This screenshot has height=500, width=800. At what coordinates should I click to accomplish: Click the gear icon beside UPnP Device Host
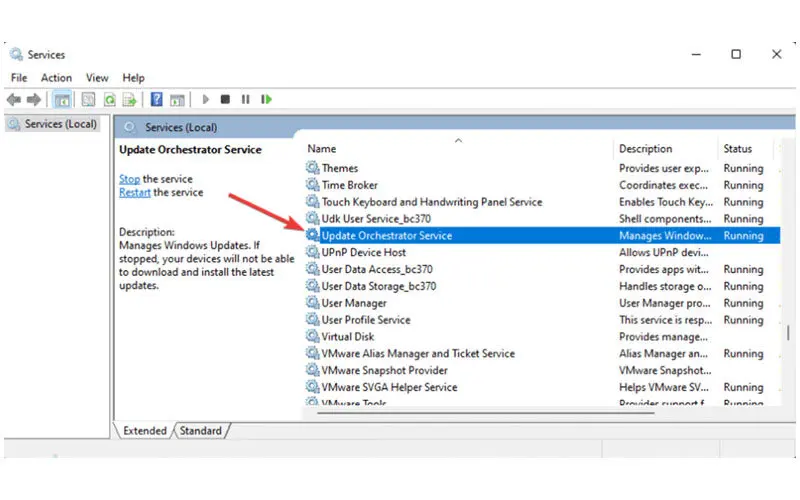[312, 252]
